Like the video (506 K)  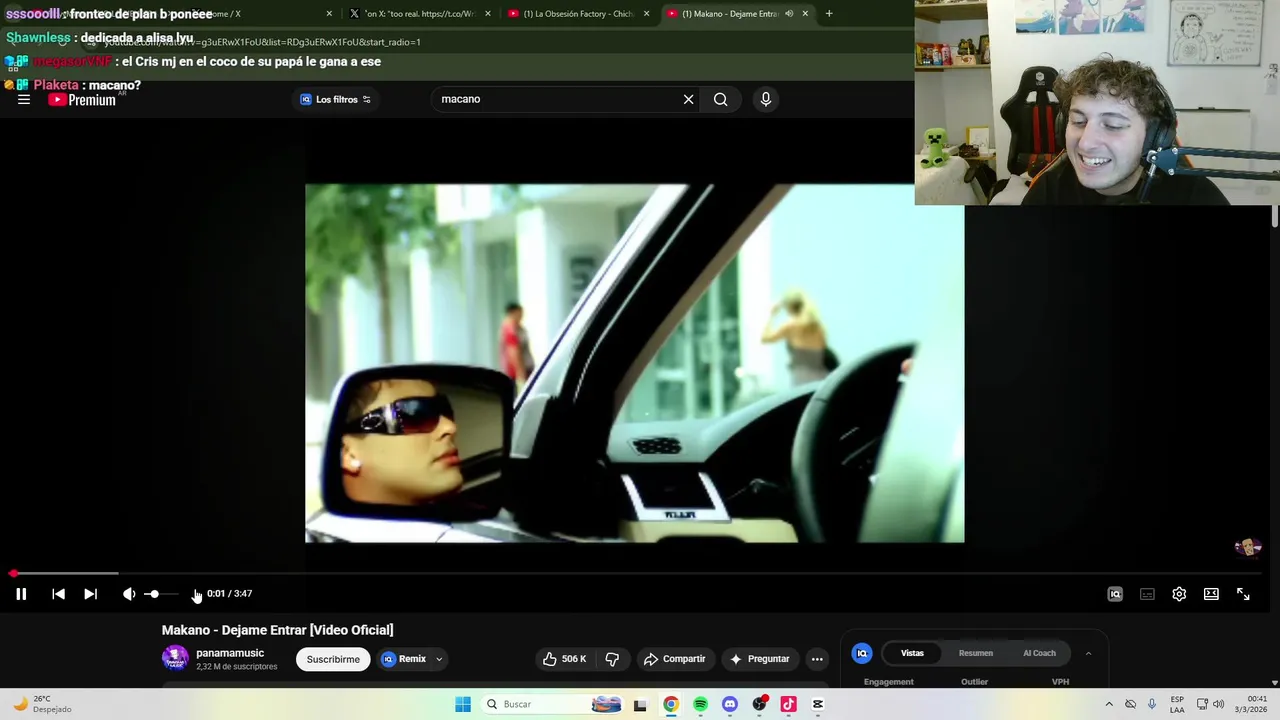[x=564, y=659]
